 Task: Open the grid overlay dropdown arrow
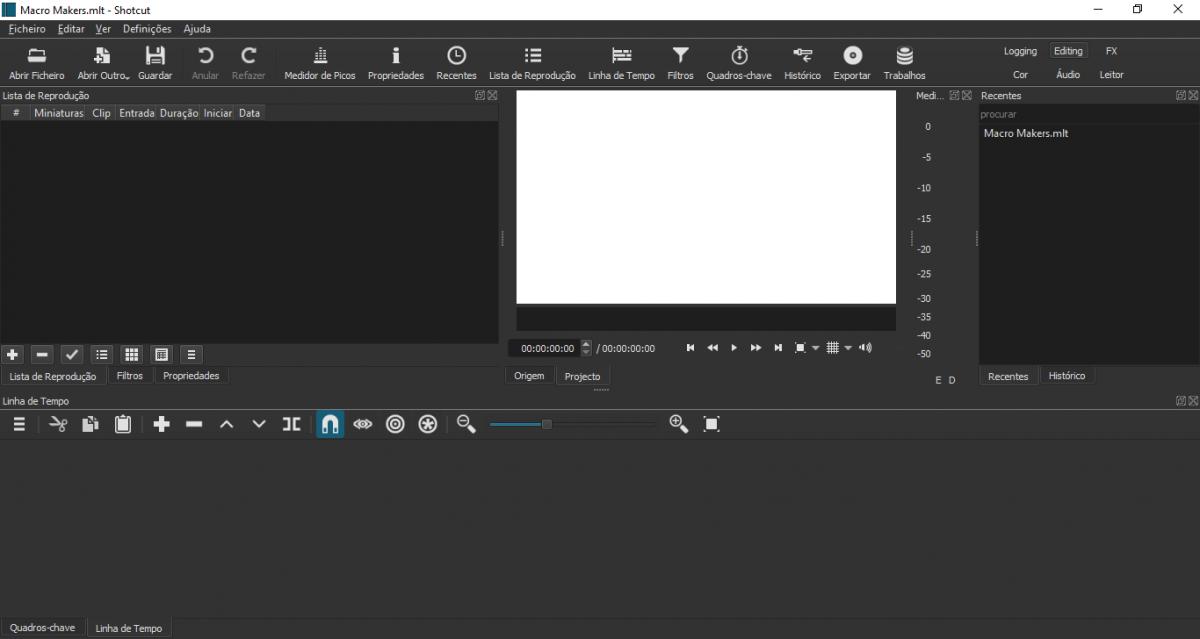pyautogui.click(x=848, y=348)
